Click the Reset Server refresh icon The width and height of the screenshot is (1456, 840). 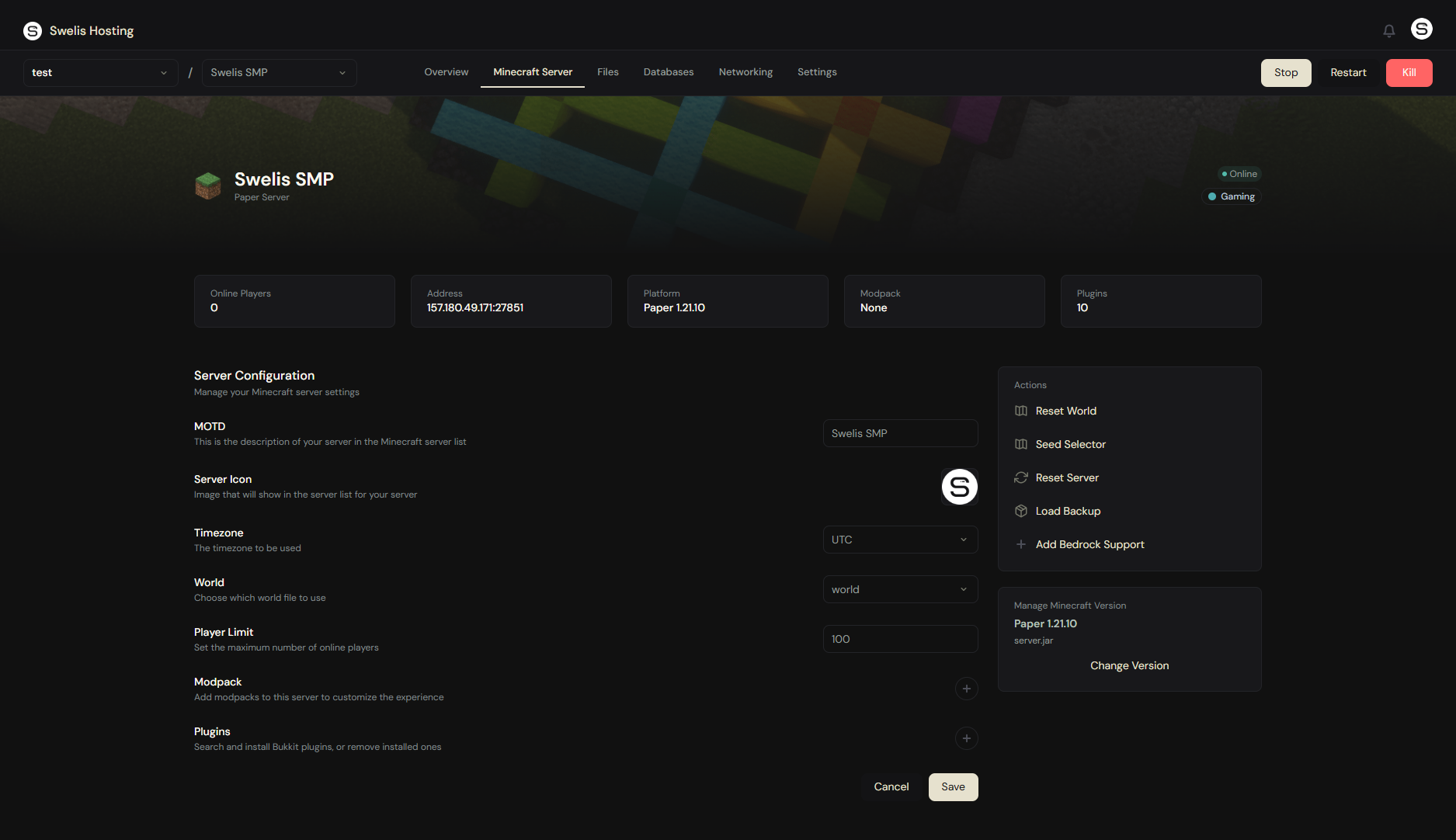point(1021,477)
